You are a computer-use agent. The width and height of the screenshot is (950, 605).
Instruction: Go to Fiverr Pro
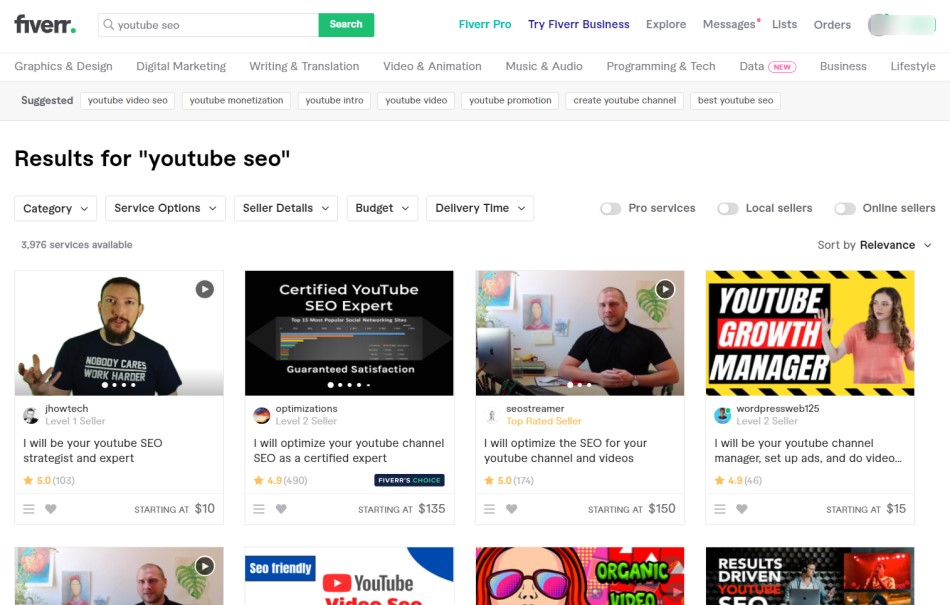click(485, 25)
